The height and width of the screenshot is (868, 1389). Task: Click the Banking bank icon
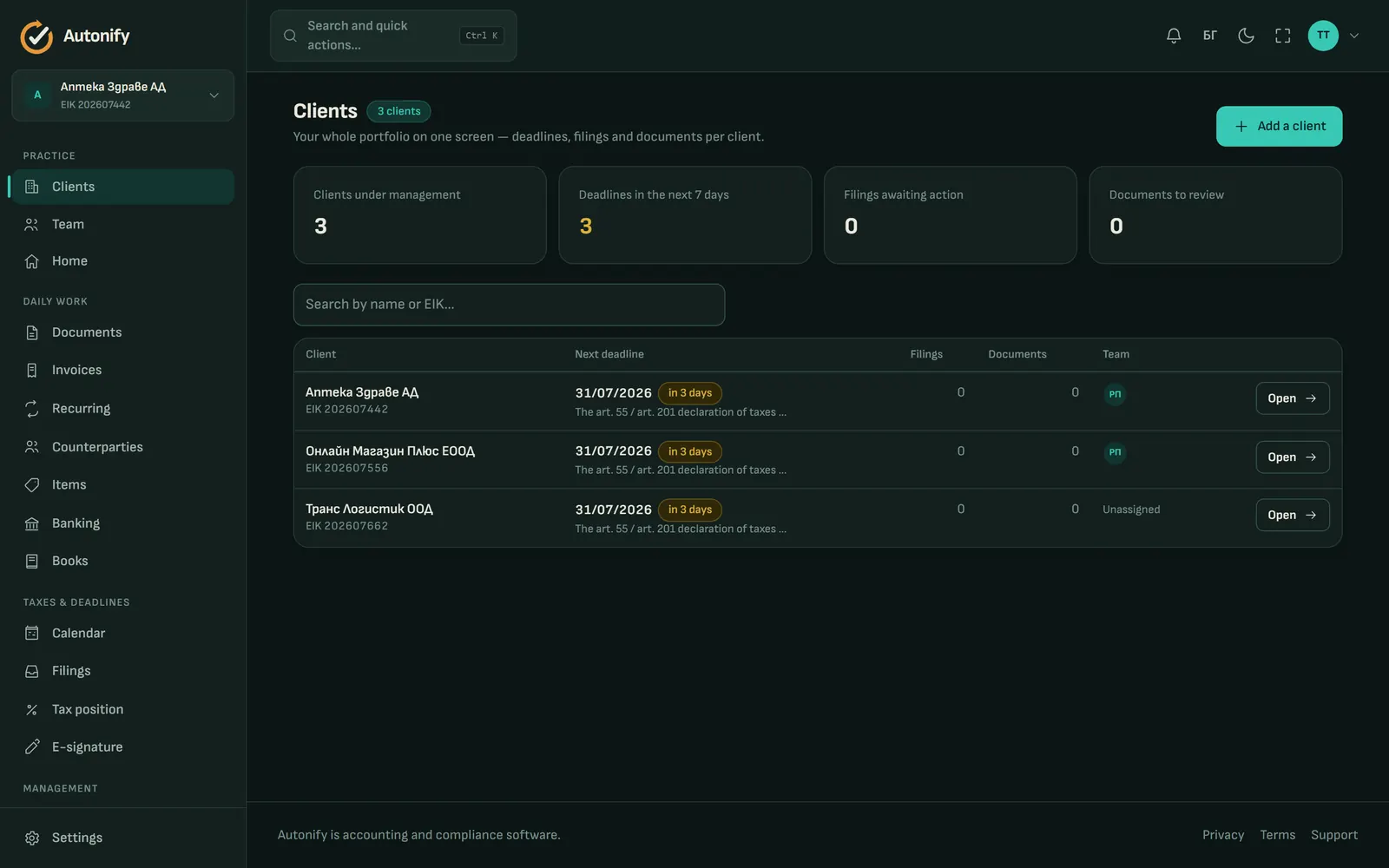(x=32, y=523)
